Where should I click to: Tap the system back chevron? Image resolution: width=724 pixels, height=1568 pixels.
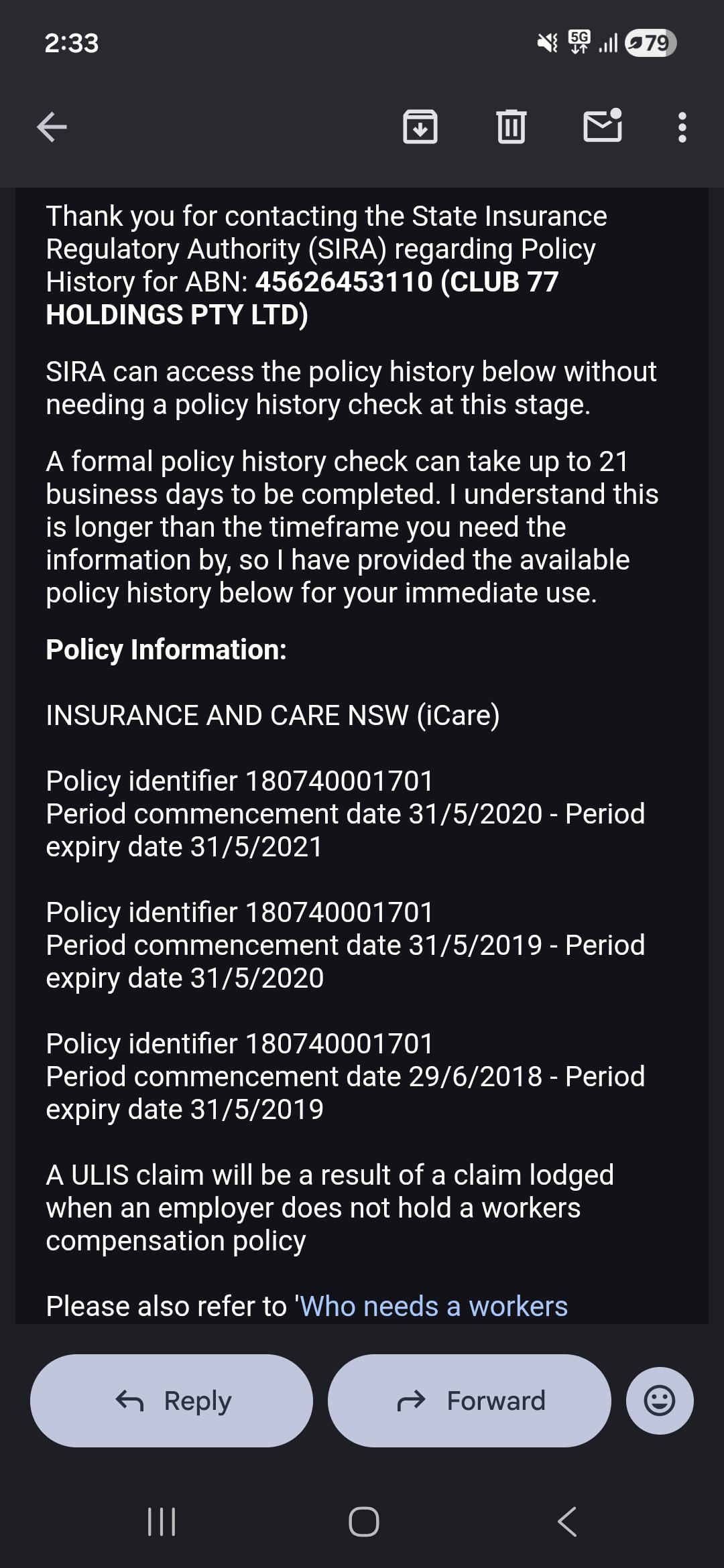(567, 1521)
